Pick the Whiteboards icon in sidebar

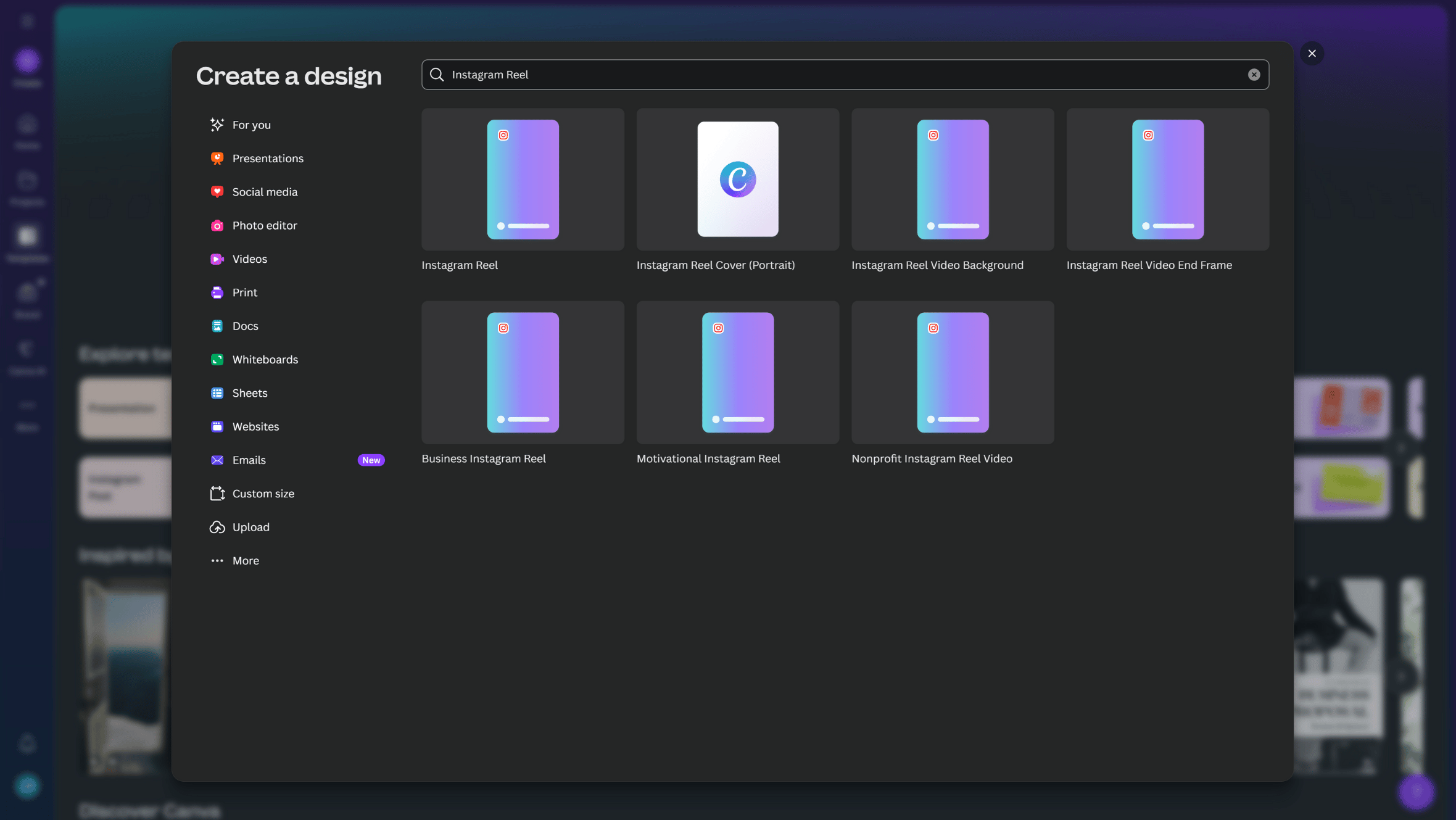point(217,360)
